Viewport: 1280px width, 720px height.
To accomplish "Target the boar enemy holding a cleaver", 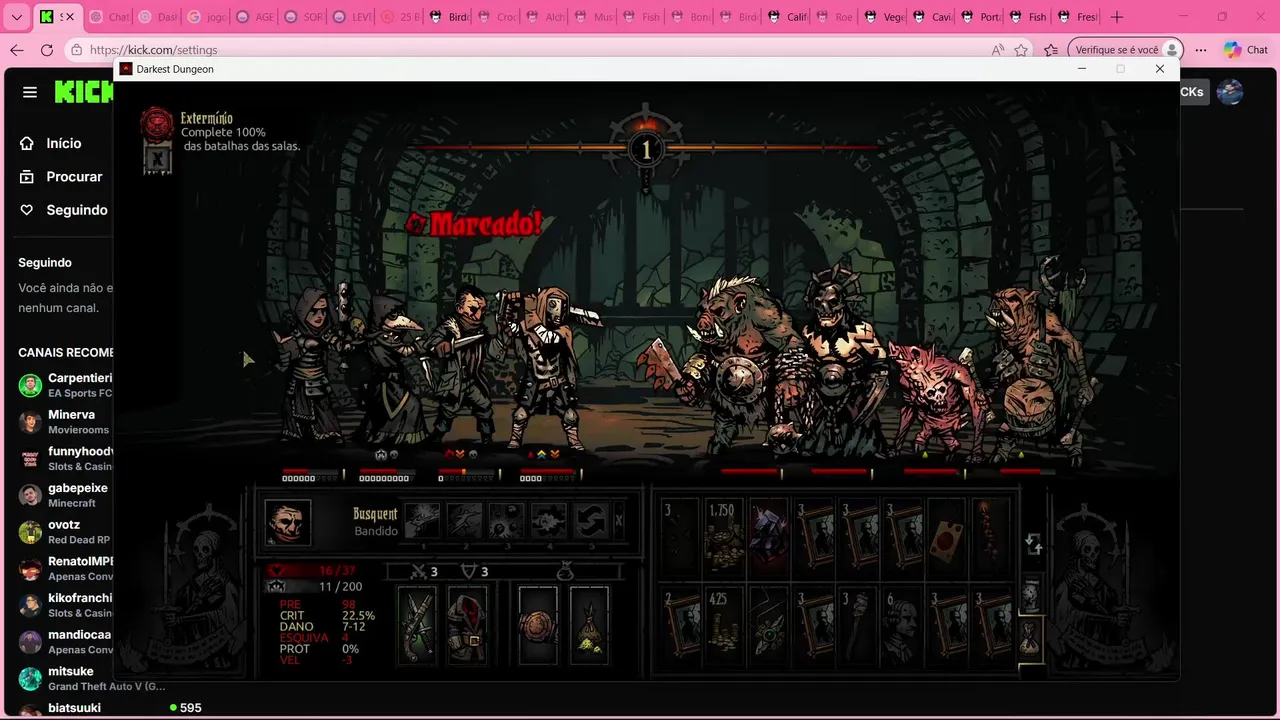I will (735, 365).
